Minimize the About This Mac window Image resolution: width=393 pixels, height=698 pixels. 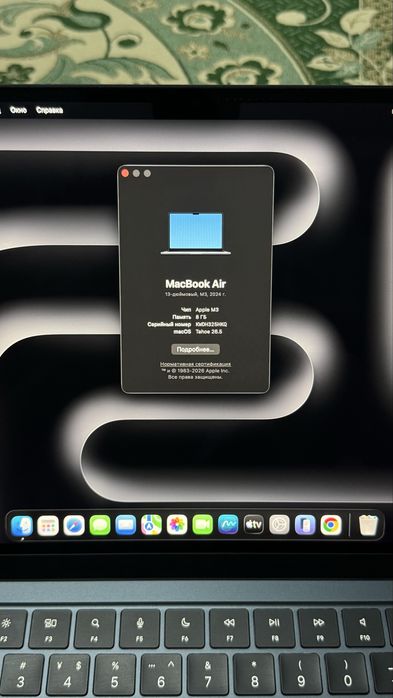136,173
